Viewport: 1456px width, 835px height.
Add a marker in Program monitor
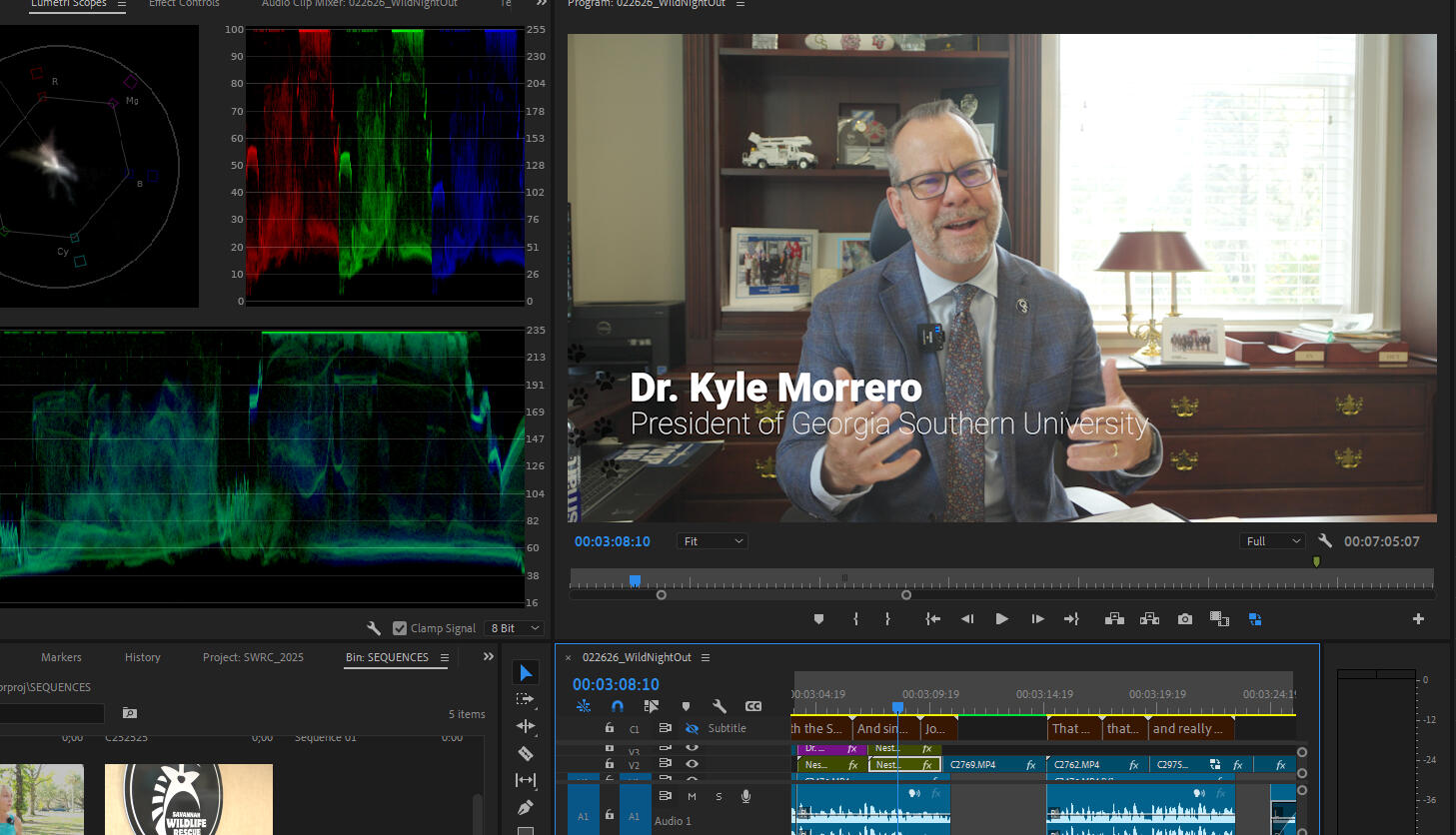(x=818, y=619)
